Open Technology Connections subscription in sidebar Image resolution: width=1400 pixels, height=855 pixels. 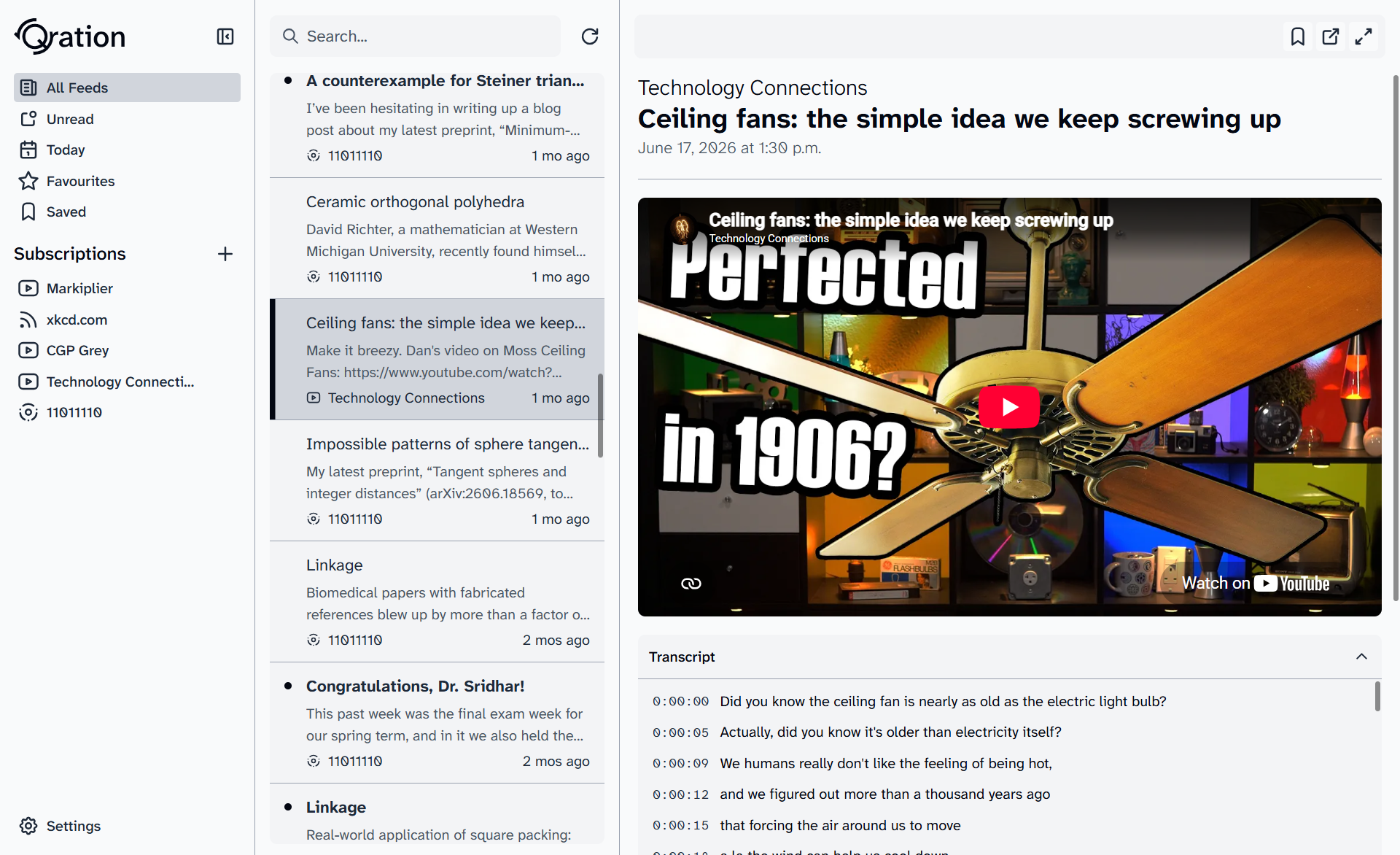[x=127, y=382]
